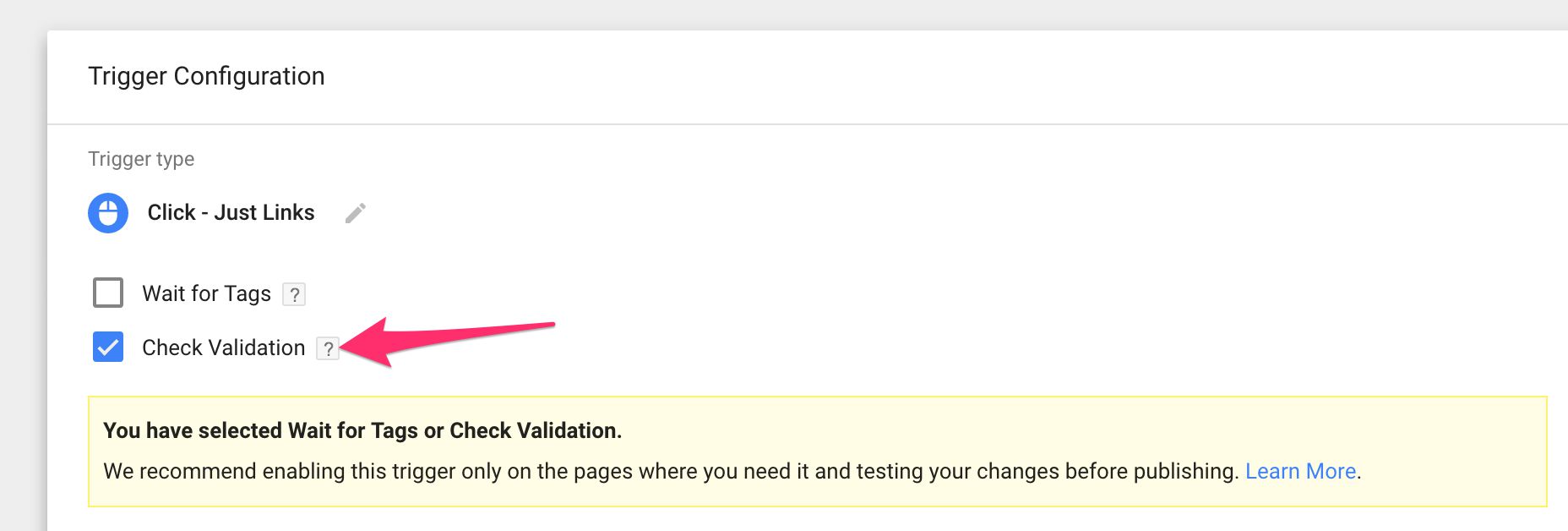Click empty card space right of trigger name
Image resolution: width=1568 pixels, height=531 pixels.
pos(929,213)
